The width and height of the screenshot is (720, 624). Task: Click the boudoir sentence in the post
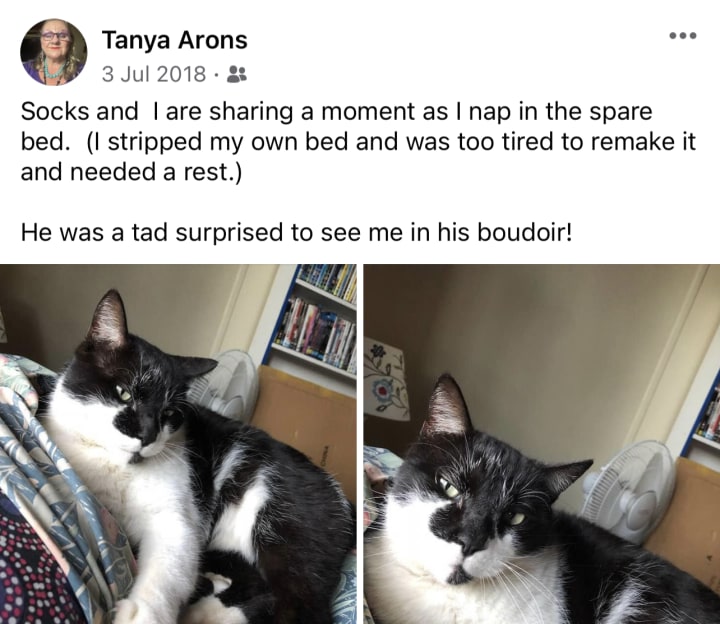tap(297, 232)
